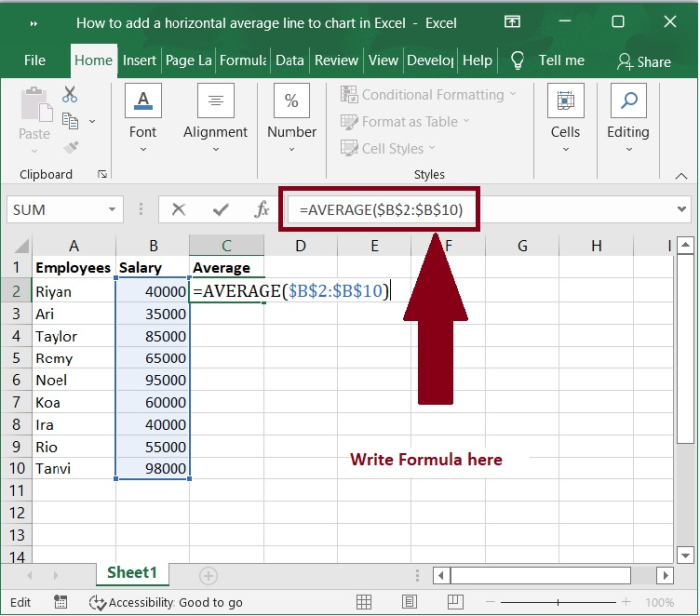Expand the Number format group dropdown
The height and width of the screenshot is (616, 700).
click(291, 149)
